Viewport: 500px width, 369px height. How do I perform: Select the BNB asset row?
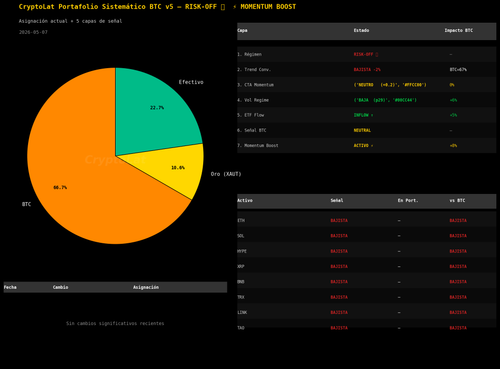point(367,282)
